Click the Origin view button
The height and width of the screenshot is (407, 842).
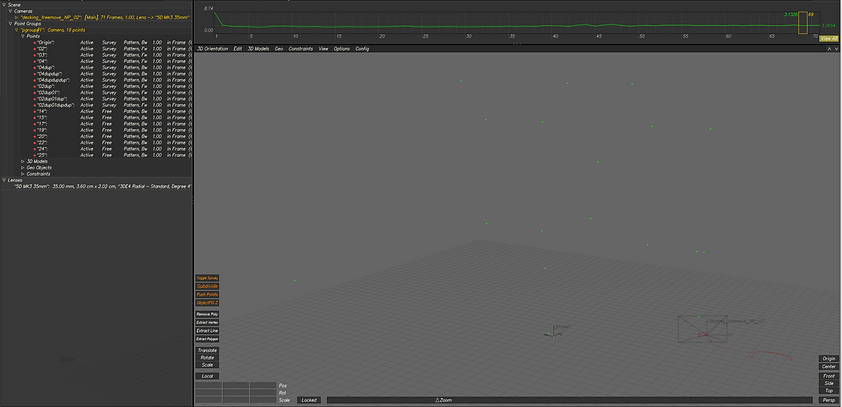(x=829, y=359)
